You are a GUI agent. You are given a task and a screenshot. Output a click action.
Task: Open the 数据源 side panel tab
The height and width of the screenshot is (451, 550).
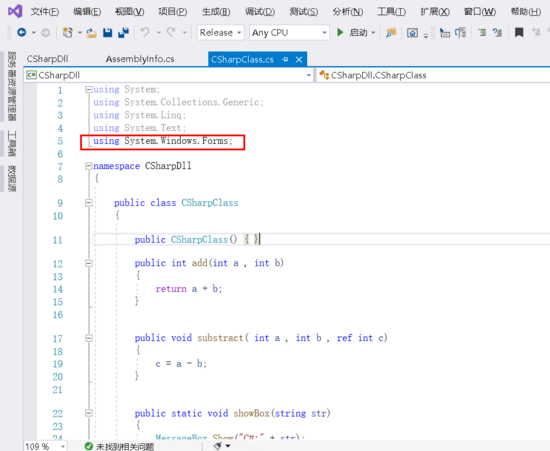12,179
